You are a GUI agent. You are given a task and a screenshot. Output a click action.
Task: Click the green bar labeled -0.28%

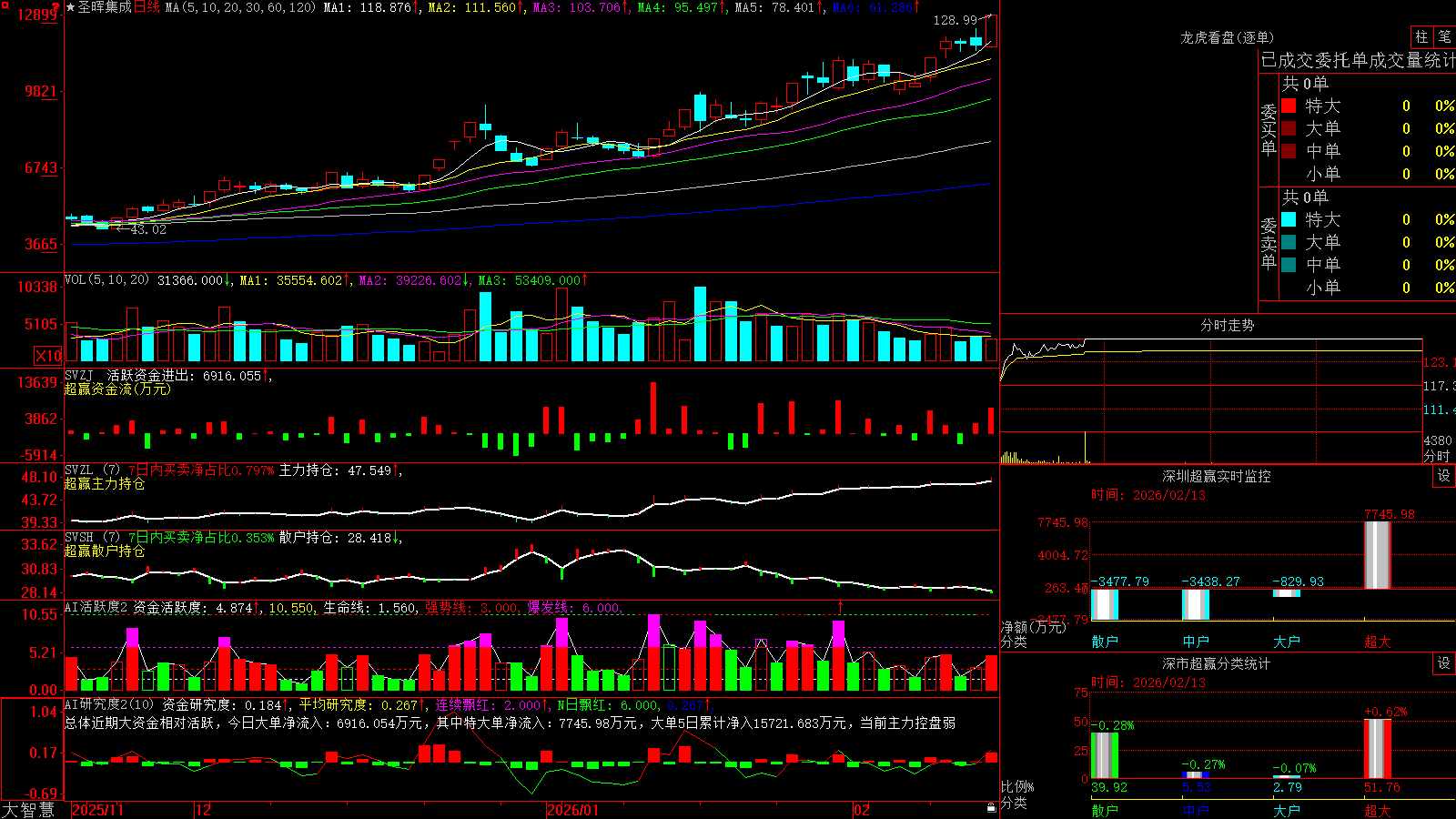1105,755
